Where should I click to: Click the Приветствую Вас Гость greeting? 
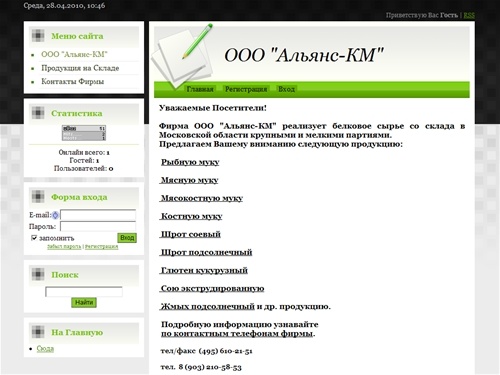point(422,15)
